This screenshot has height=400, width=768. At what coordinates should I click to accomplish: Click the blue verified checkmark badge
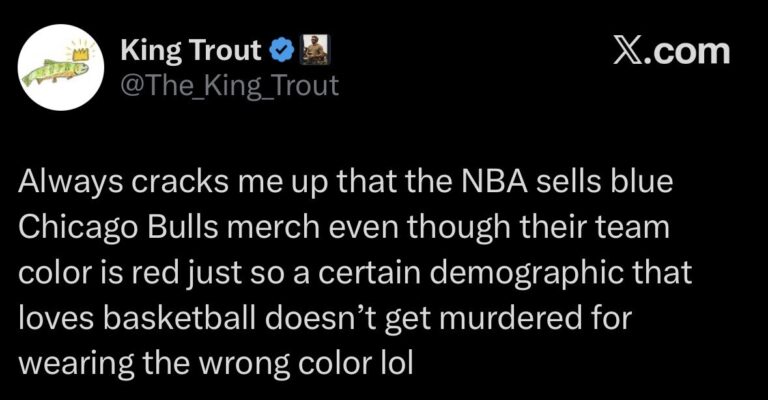pos(280,50)
